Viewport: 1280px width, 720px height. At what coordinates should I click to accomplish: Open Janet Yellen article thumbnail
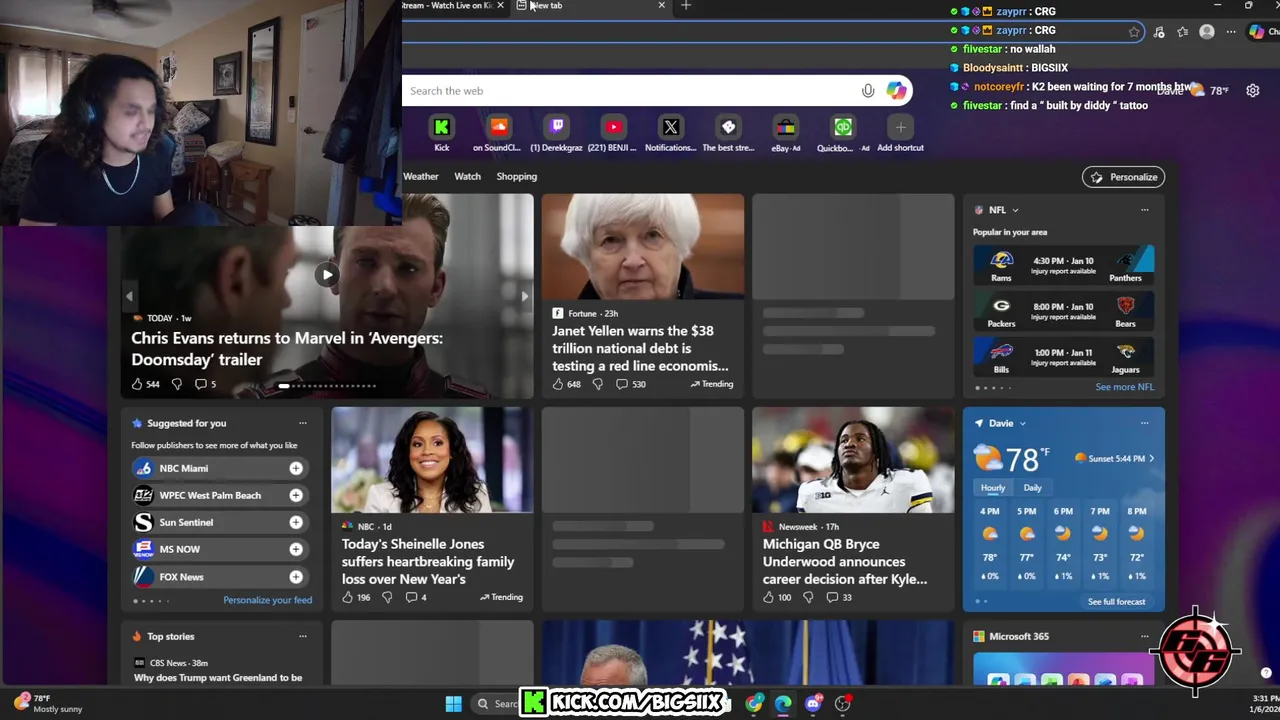642,246
